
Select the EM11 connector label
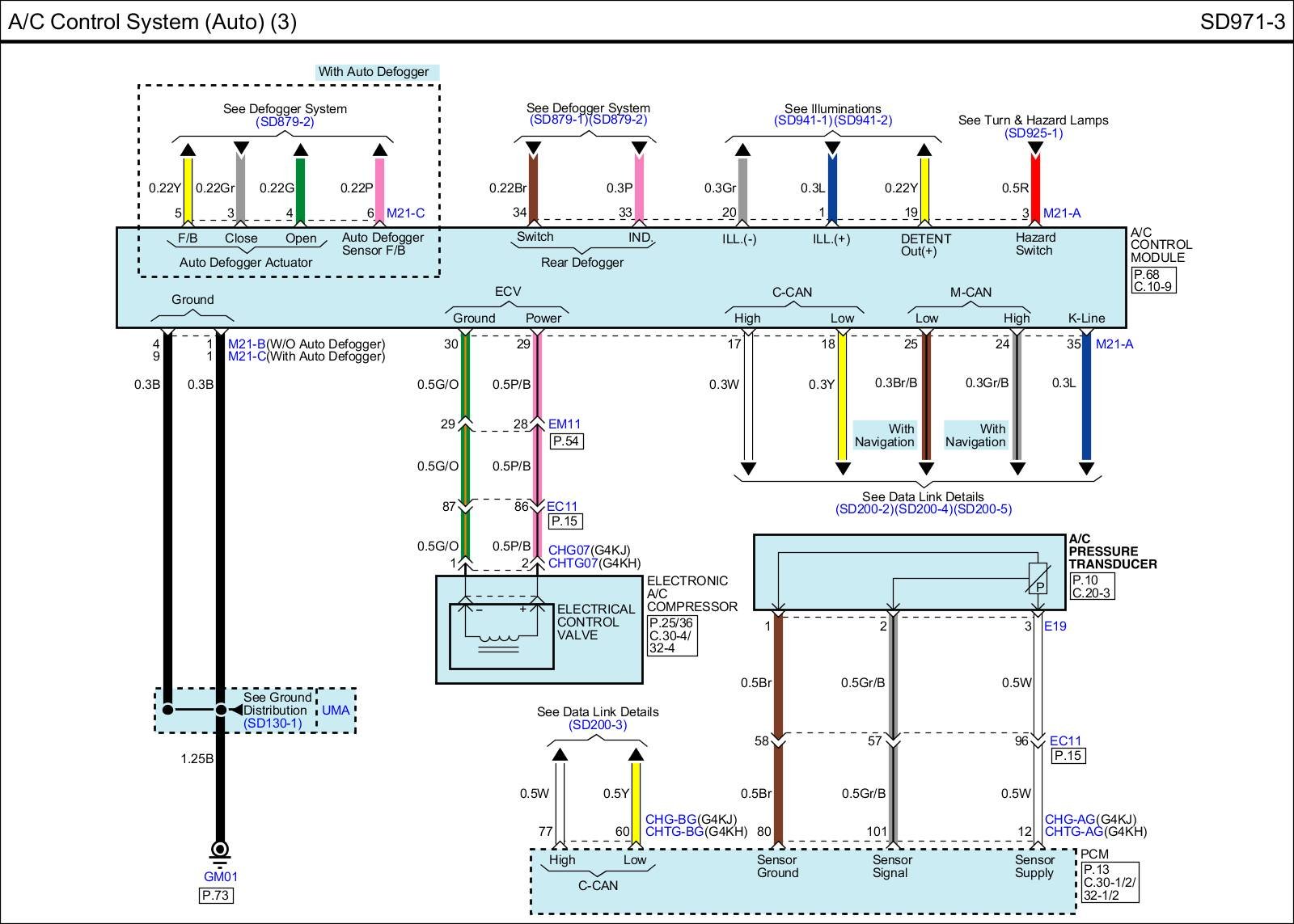click(x=565, y=424)
